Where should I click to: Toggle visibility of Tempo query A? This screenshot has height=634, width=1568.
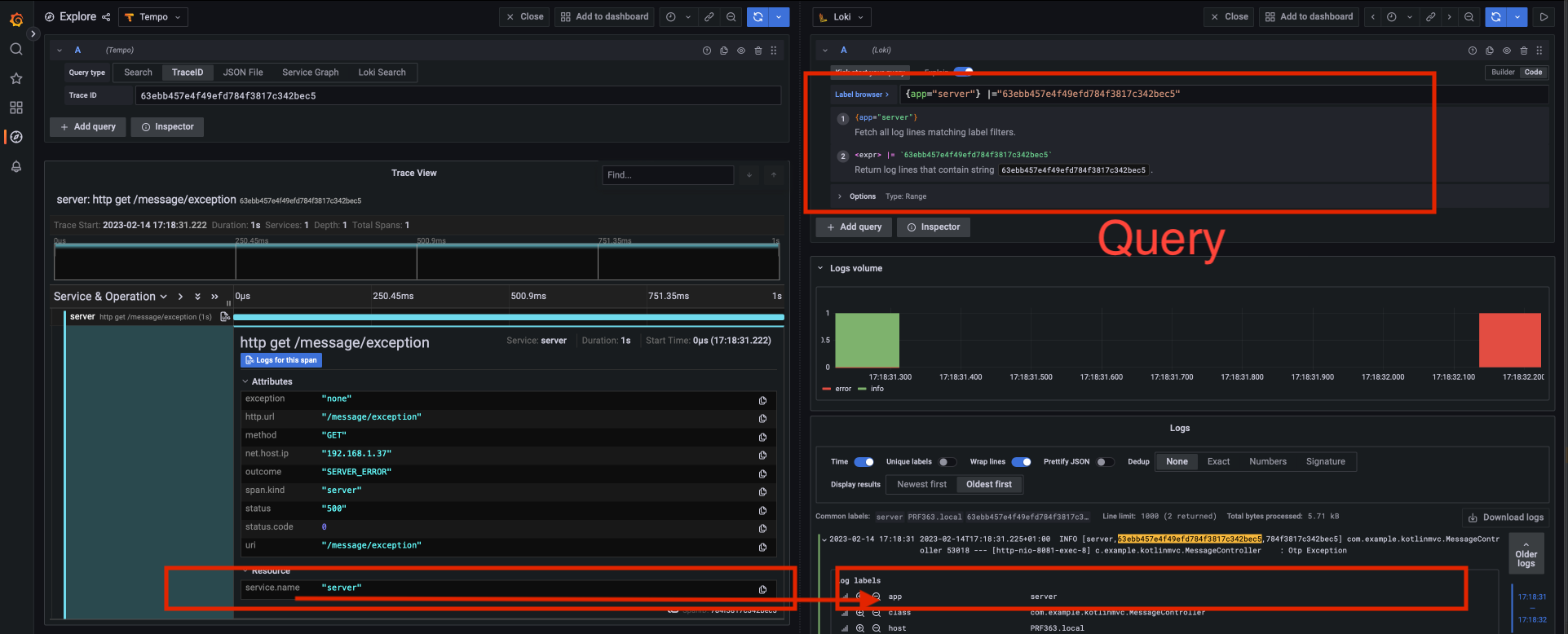741,51
